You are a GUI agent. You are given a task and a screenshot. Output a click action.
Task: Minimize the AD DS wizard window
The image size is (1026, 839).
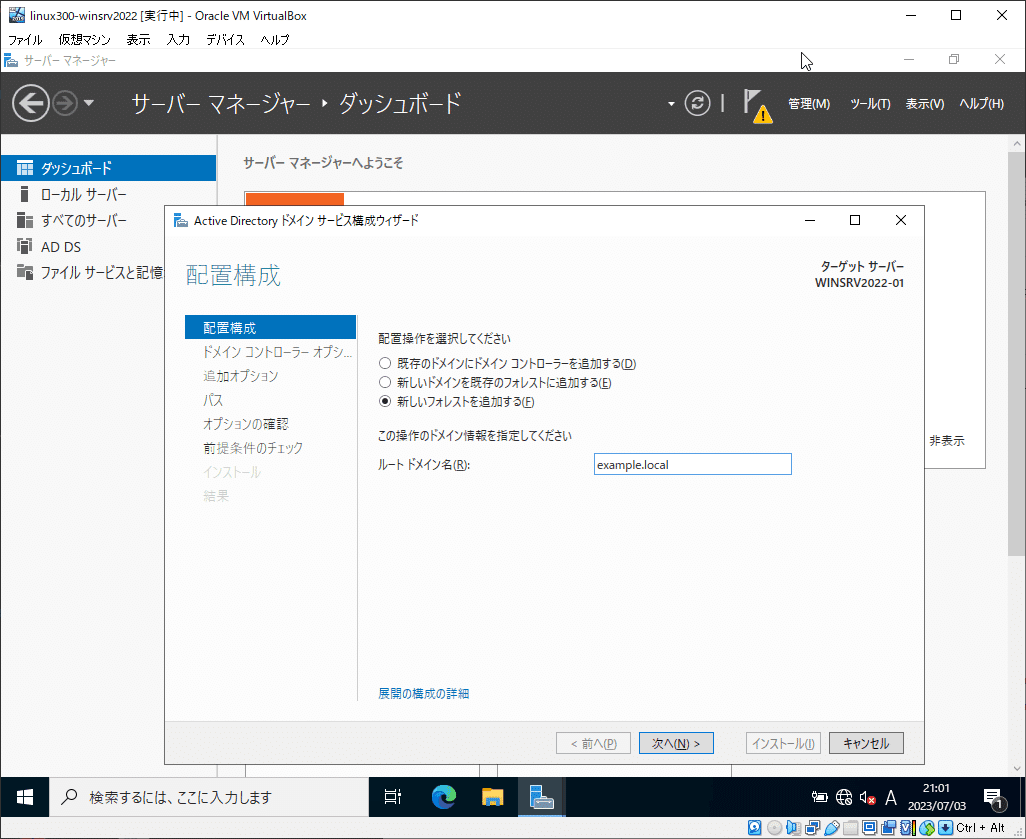coord(810,221)
